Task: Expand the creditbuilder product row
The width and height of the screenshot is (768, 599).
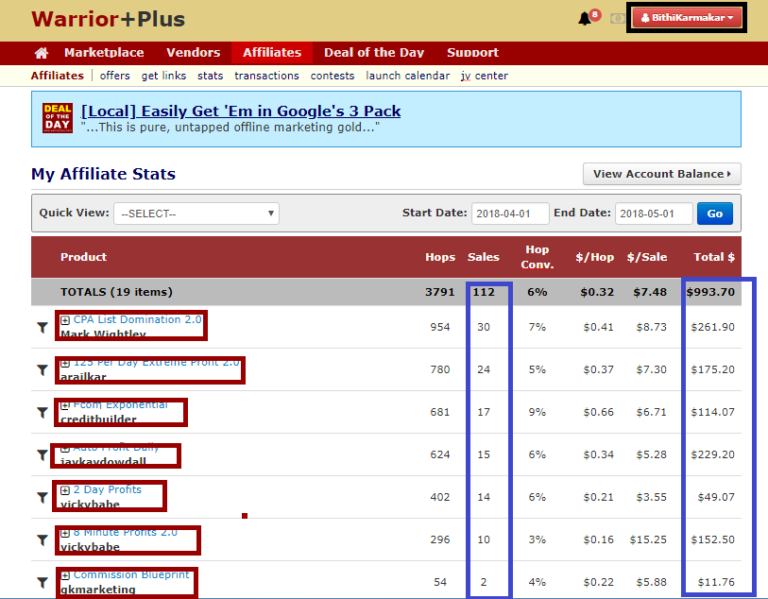Action: pyautogui.click(x=65, y=406)
